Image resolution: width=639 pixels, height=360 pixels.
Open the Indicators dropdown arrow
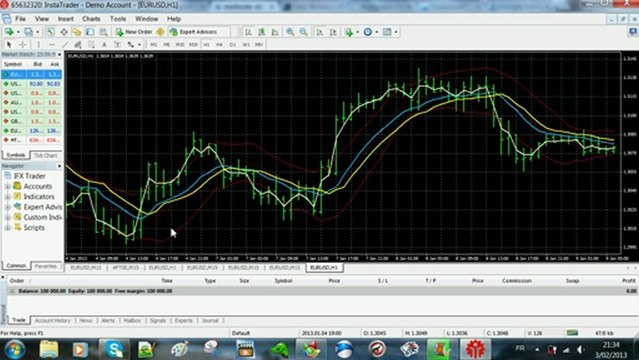[357, 32]
